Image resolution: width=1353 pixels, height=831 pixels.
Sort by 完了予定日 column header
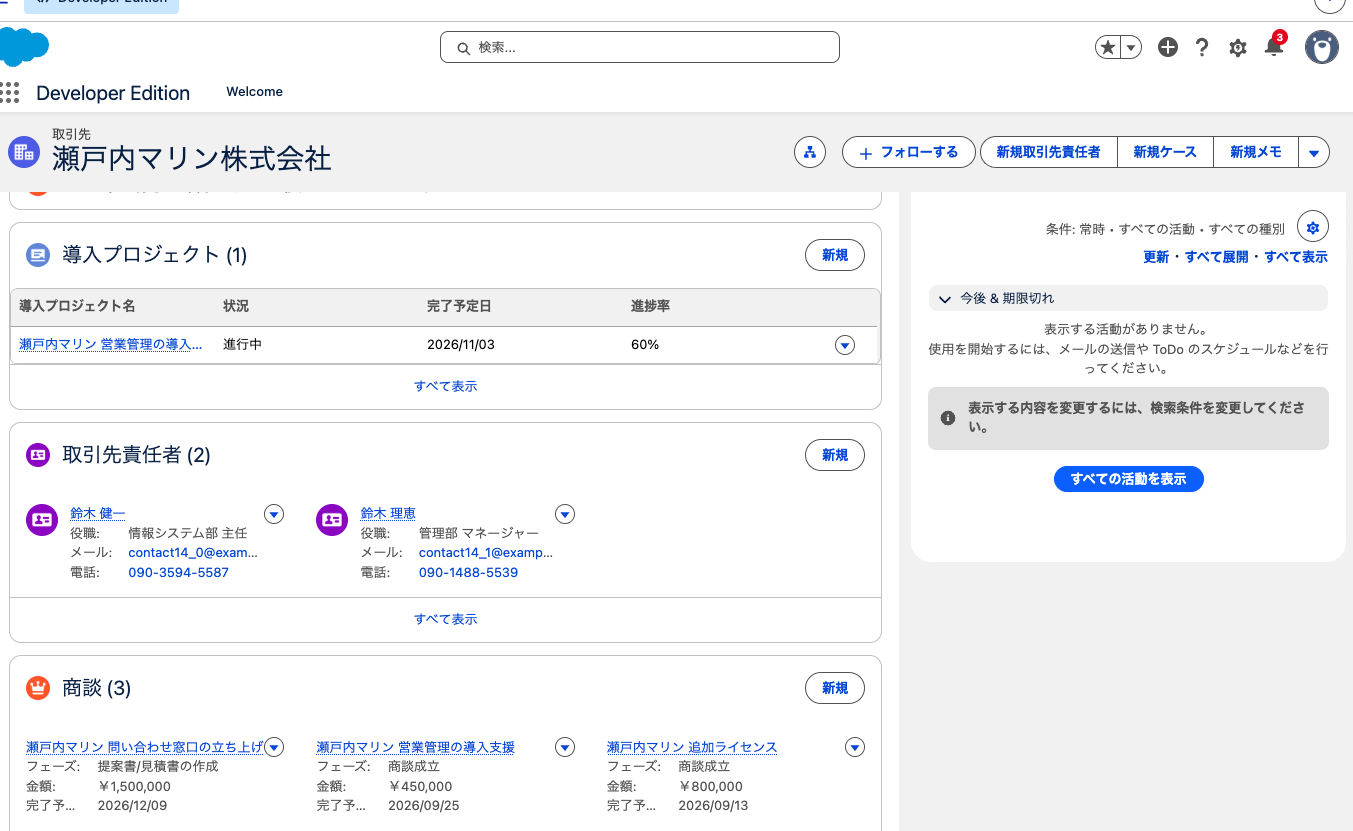pyautogui.click(x=459, y=306)
